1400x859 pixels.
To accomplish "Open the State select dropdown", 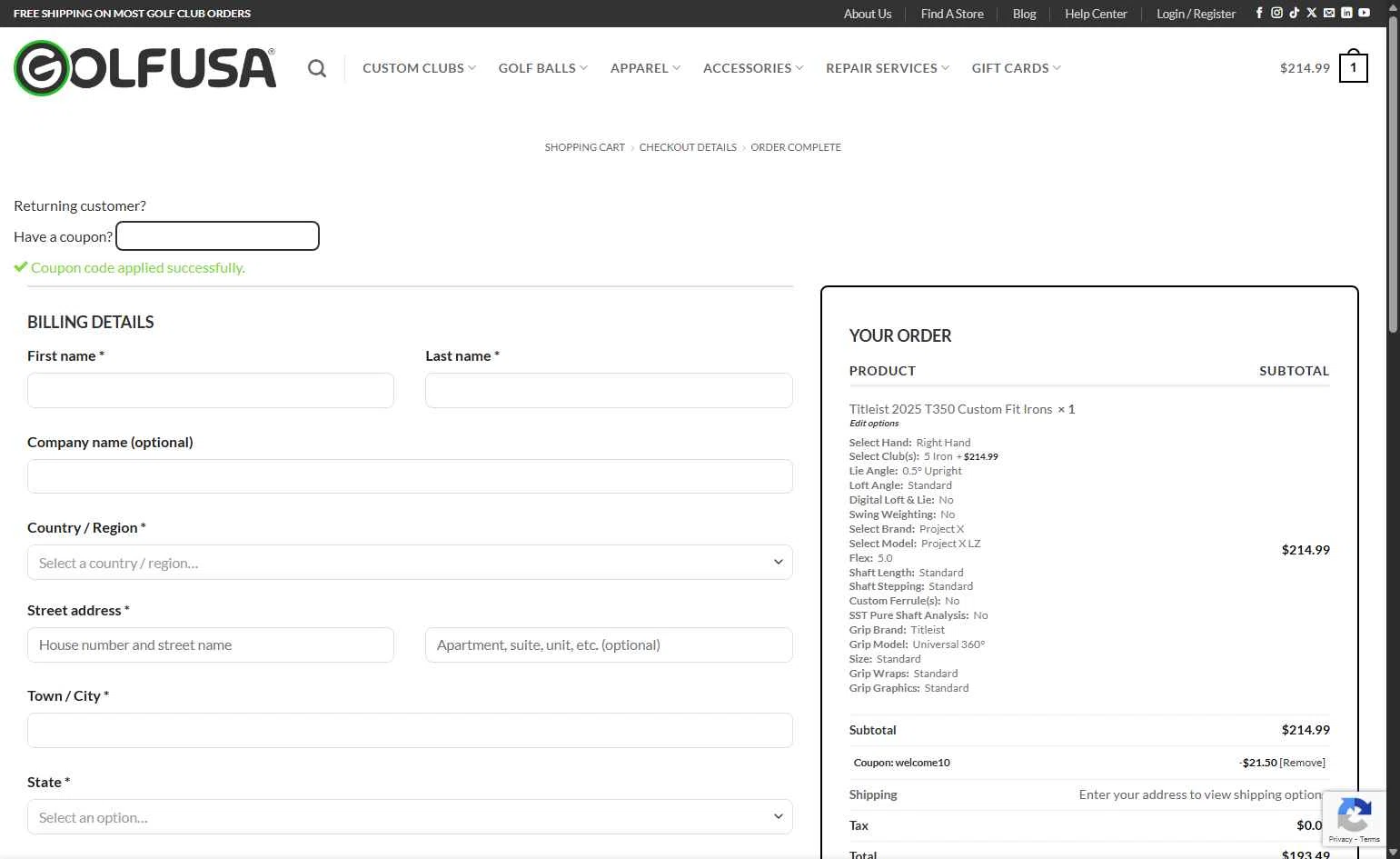I will [410, 816].
